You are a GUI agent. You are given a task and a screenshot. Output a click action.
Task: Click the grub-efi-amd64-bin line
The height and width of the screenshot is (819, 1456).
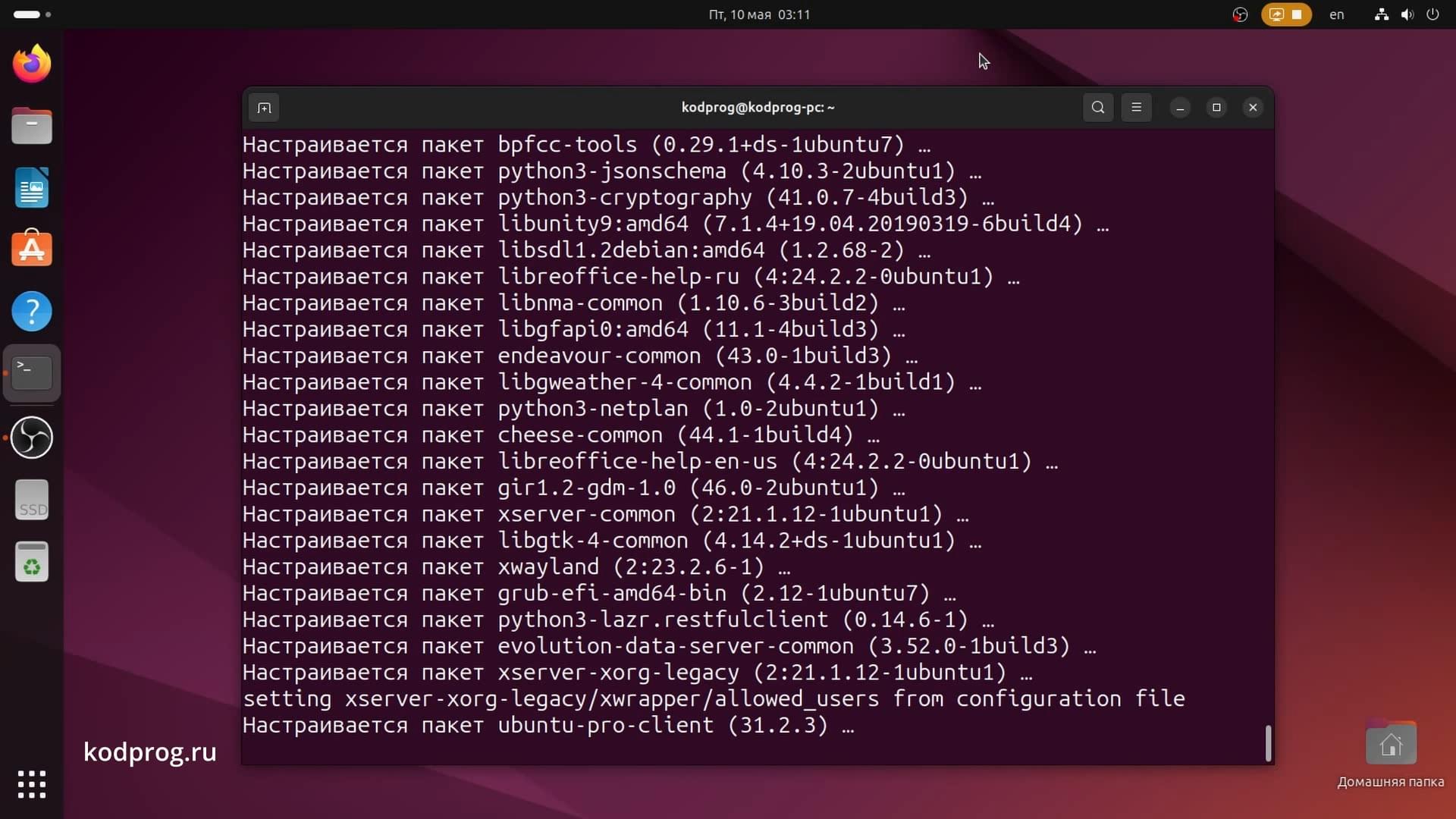(599, 594)
